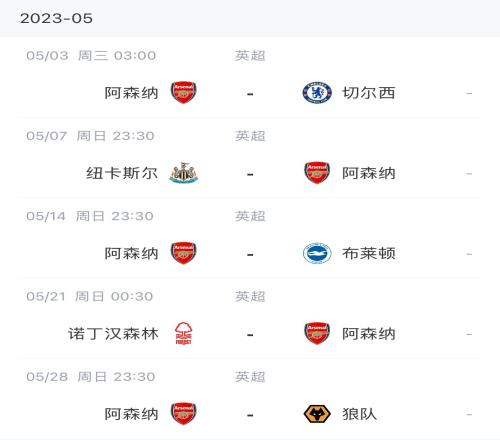Click 英超 league label for 05/07 match
The width and height of the screenshot is (500, 440).
point(250,136)
